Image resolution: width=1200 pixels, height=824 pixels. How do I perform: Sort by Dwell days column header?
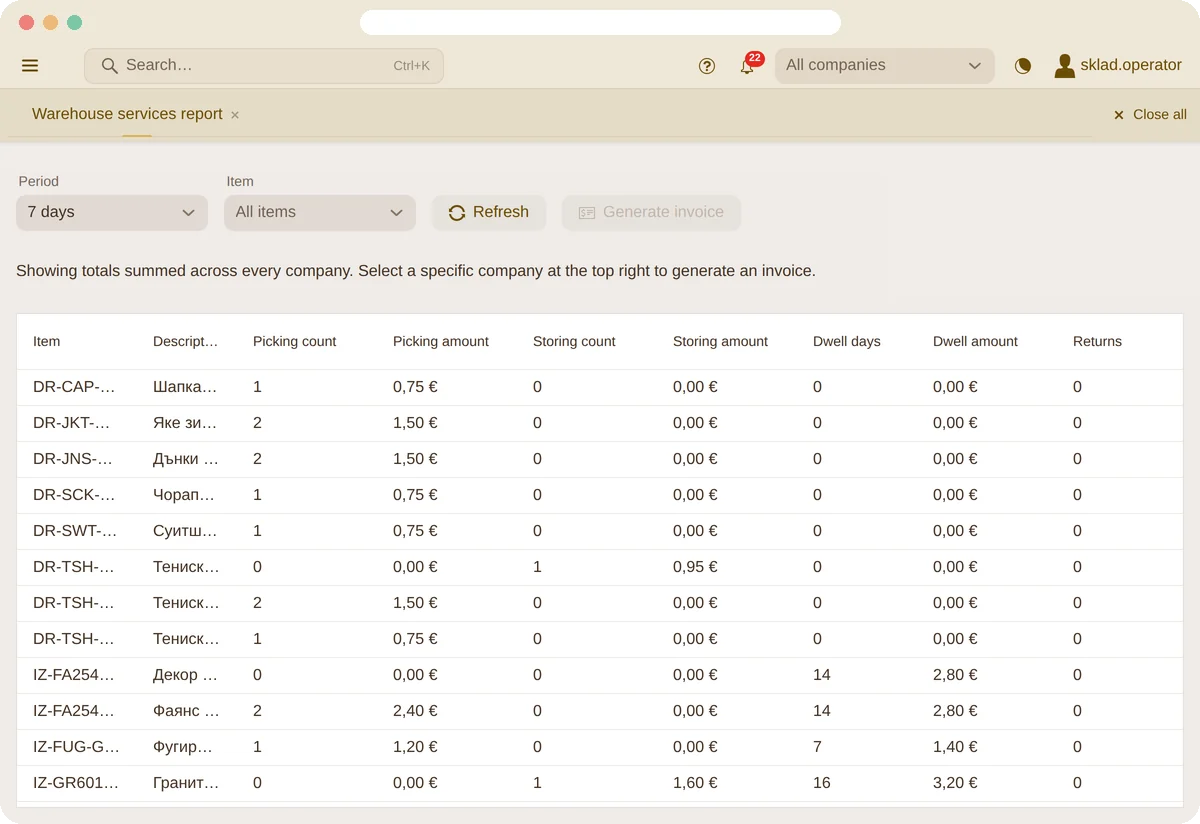[x=847, y=342]
